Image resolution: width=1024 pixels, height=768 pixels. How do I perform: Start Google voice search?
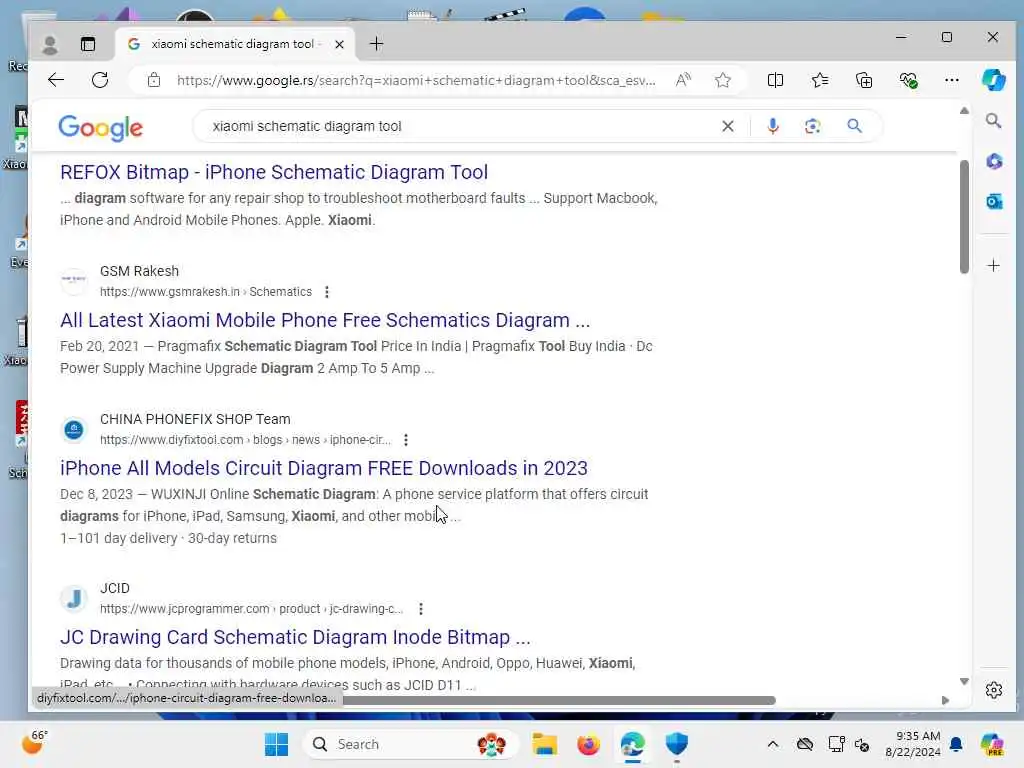[772, 126]
